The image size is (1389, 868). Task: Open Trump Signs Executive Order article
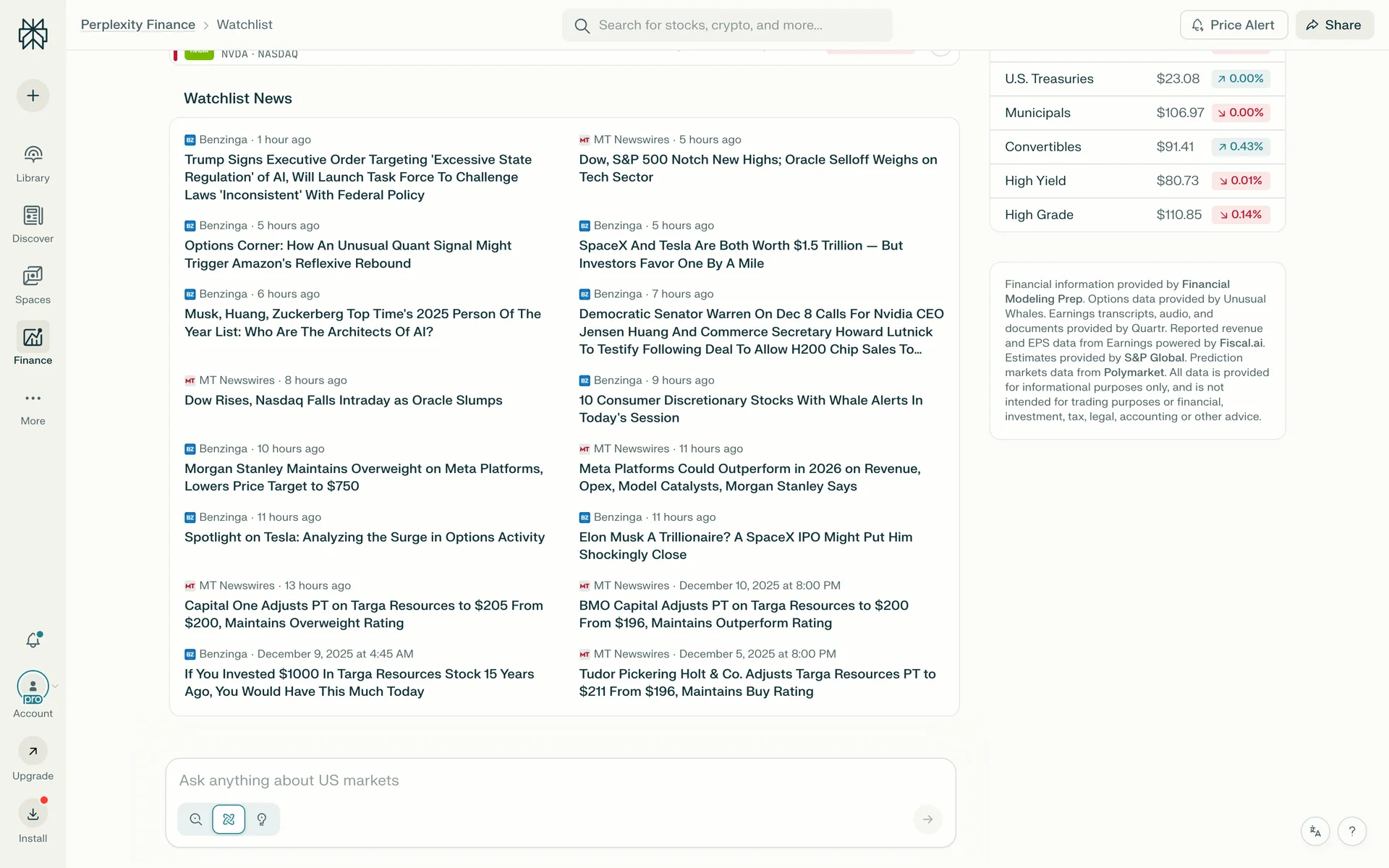coord(358,177)
